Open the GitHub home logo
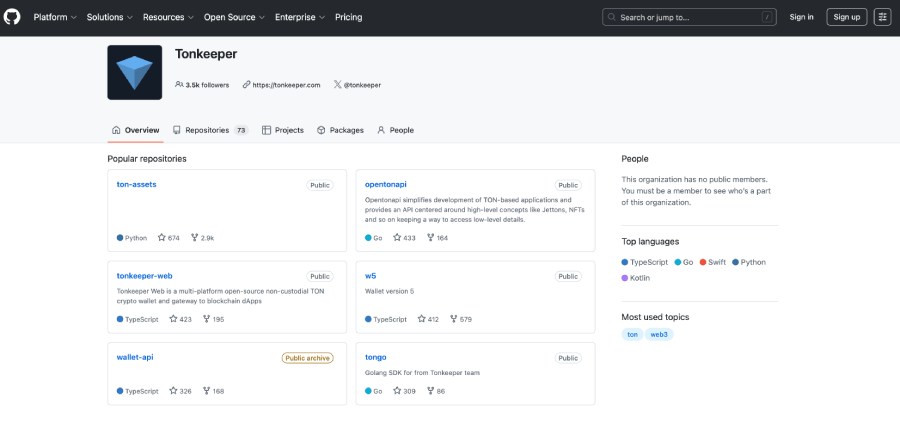900x423 pixels. [x=12, y=17]
